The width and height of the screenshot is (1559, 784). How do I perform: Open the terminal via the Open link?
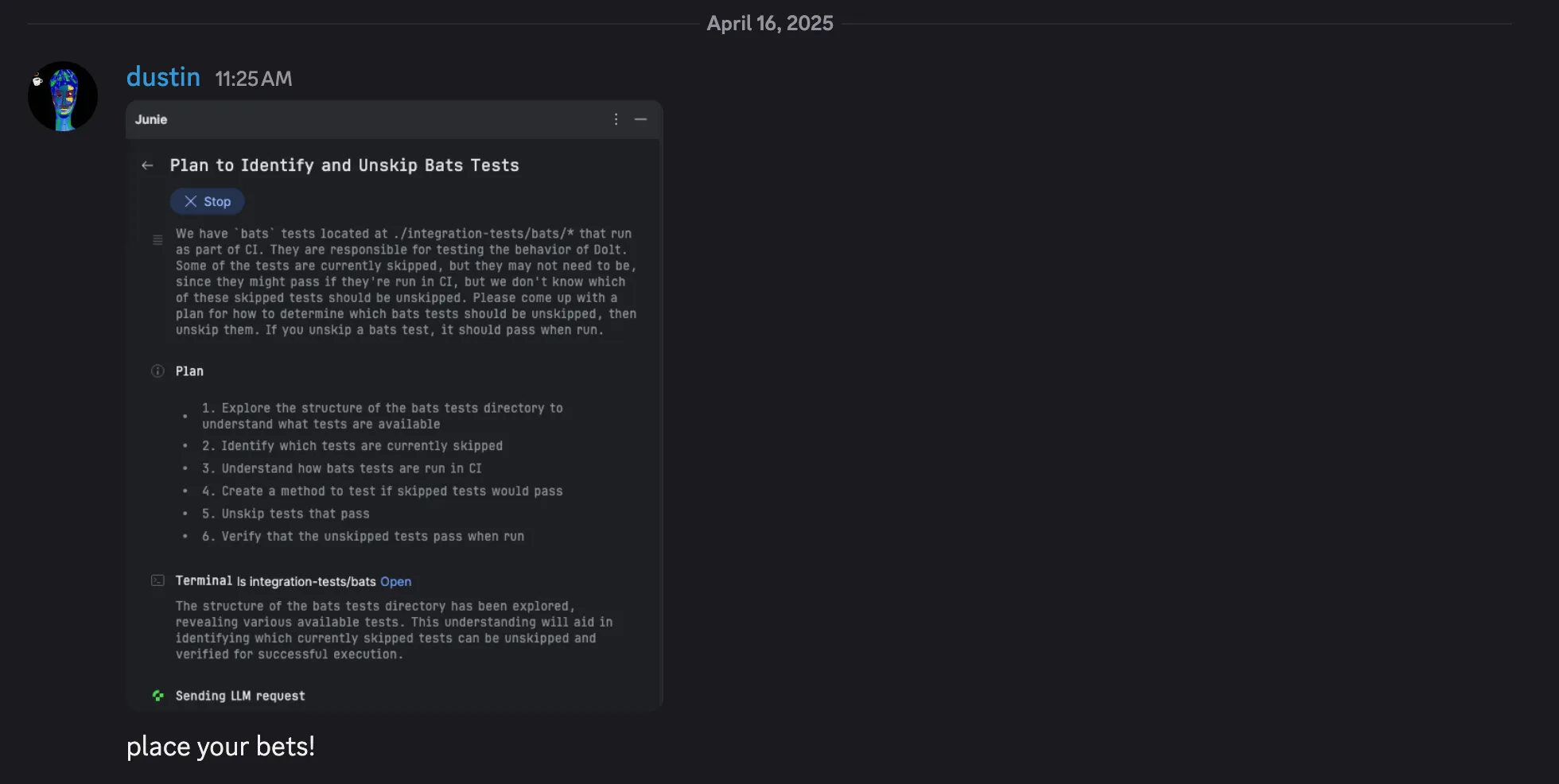click(395, 582)
